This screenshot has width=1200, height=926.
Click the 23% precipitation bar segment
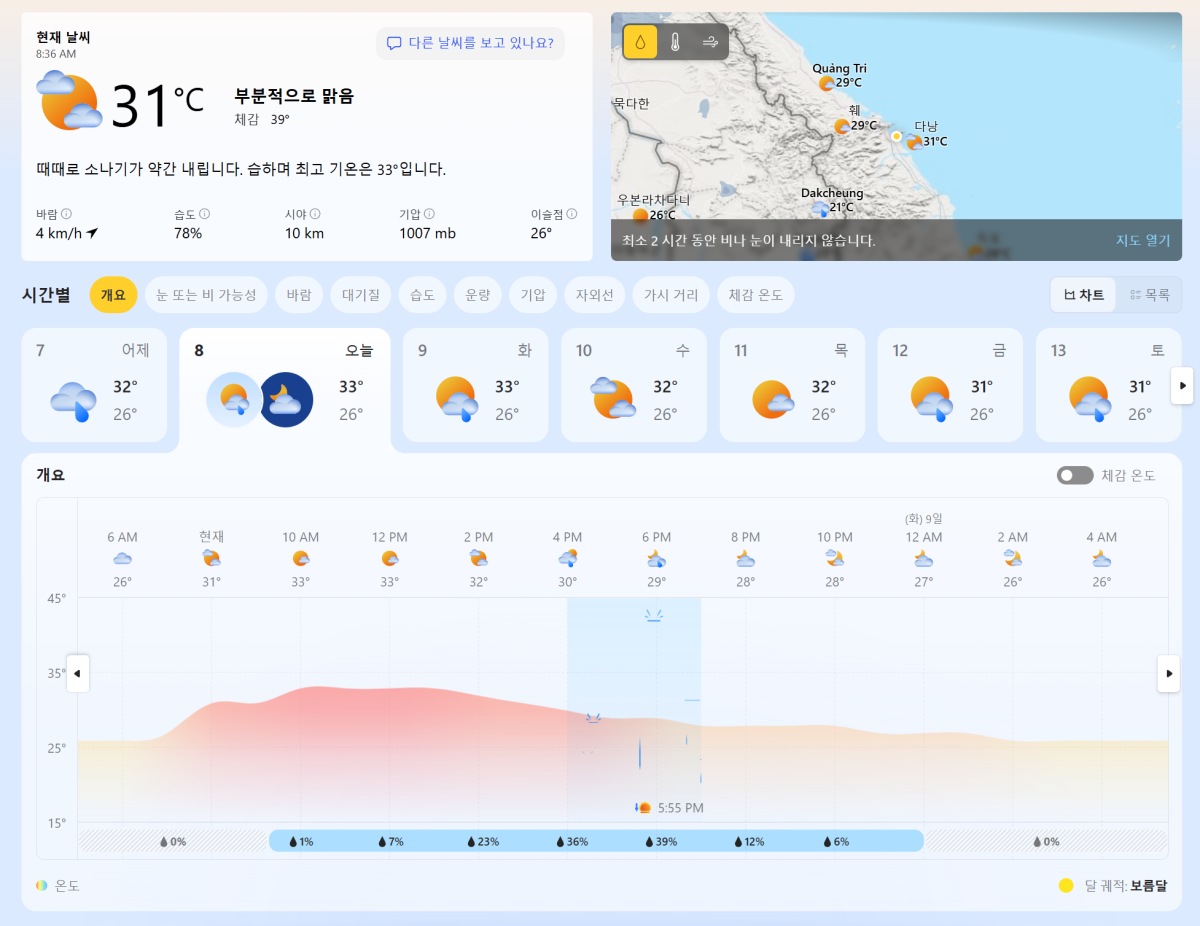(x=483, y=841)
